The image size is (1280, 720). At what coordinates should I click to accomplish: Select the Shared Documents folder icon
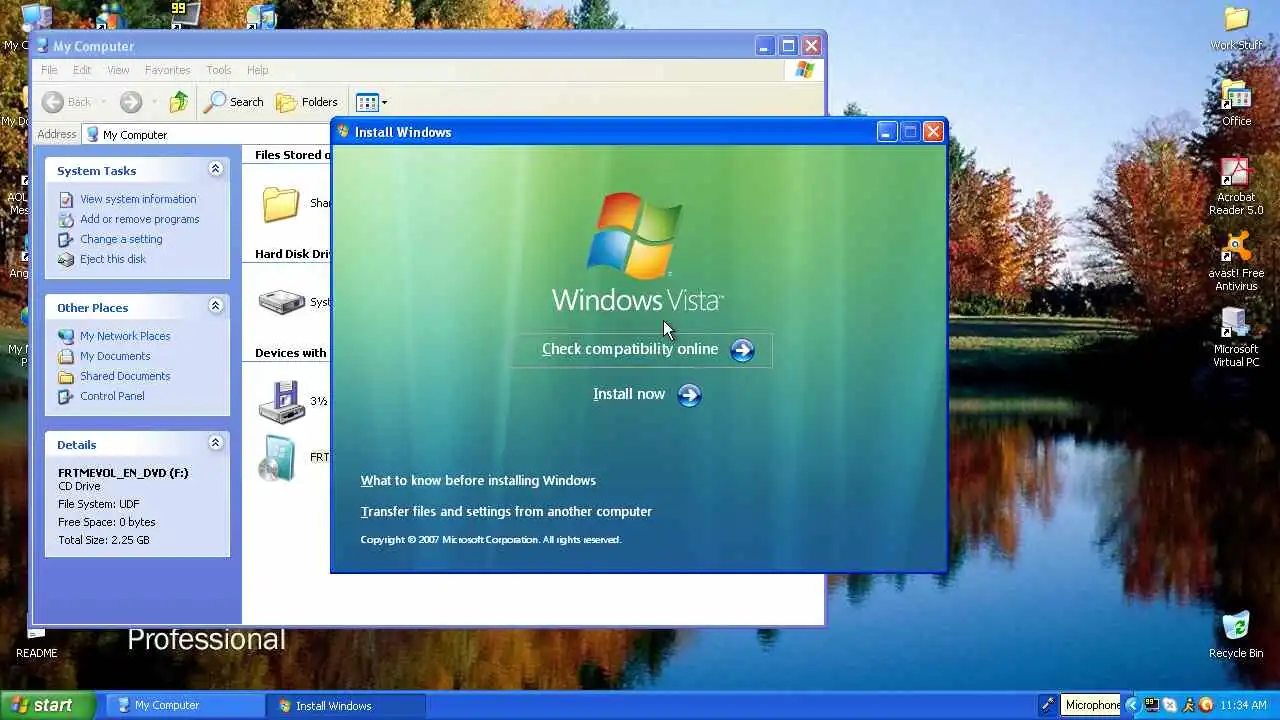281,204
